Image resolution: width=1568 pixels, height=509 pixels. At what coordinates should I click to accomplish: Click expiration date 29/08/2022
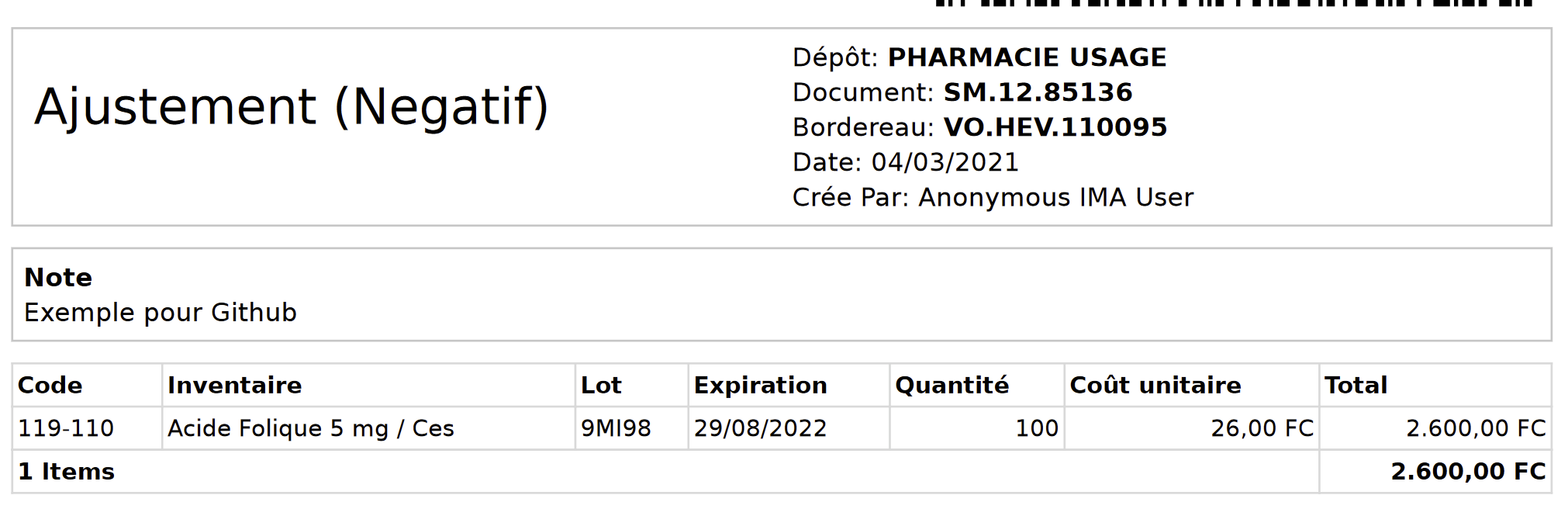point(760,428)
